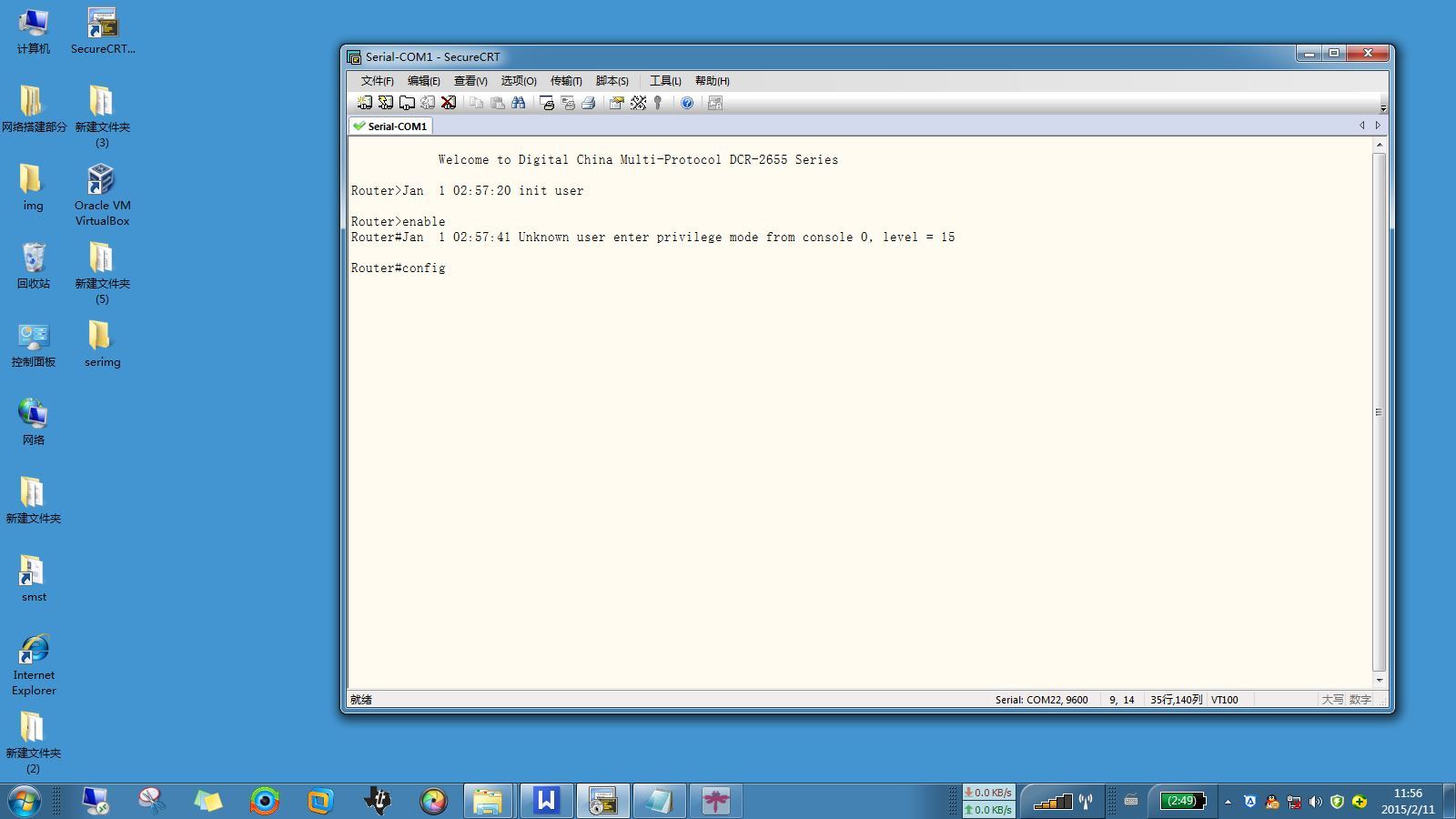1456x819 pixels.
Task: Click the file explorer taskbar button
Action: coord(489,801)
